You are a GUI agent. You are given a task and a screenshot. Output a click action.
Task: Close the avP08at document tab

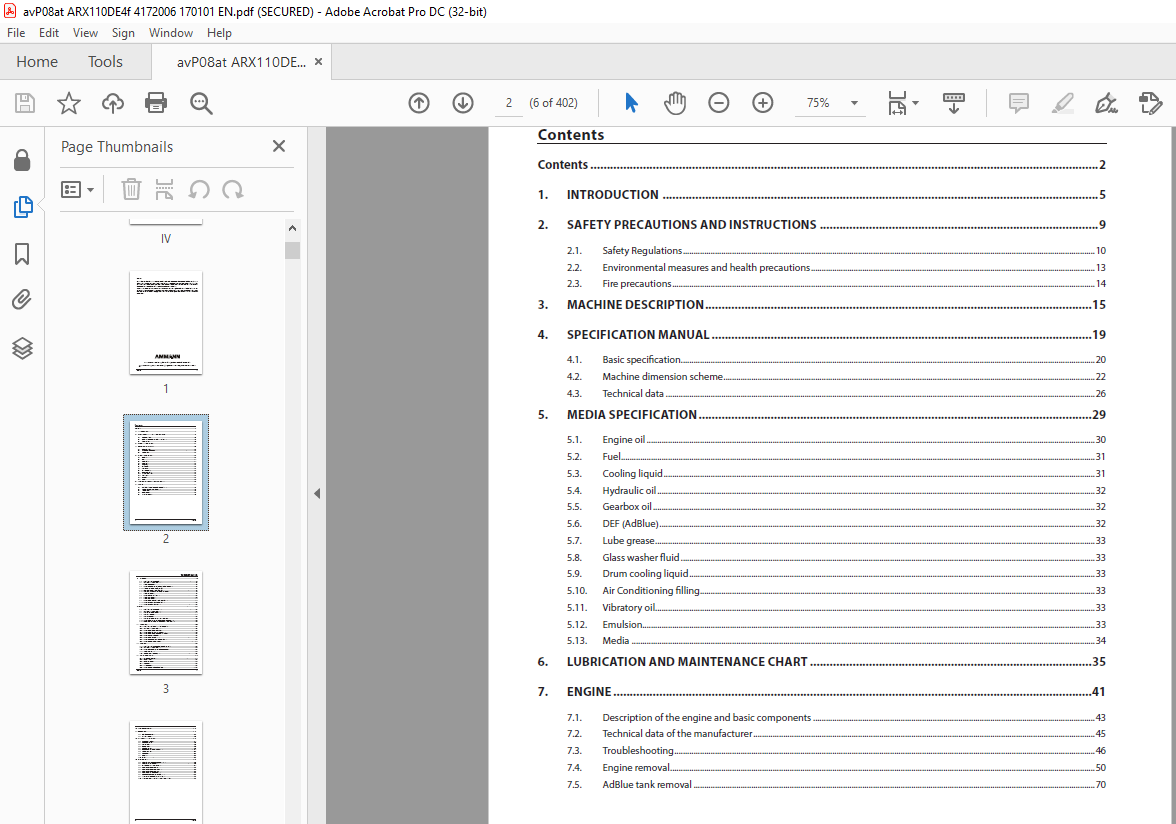319,61
